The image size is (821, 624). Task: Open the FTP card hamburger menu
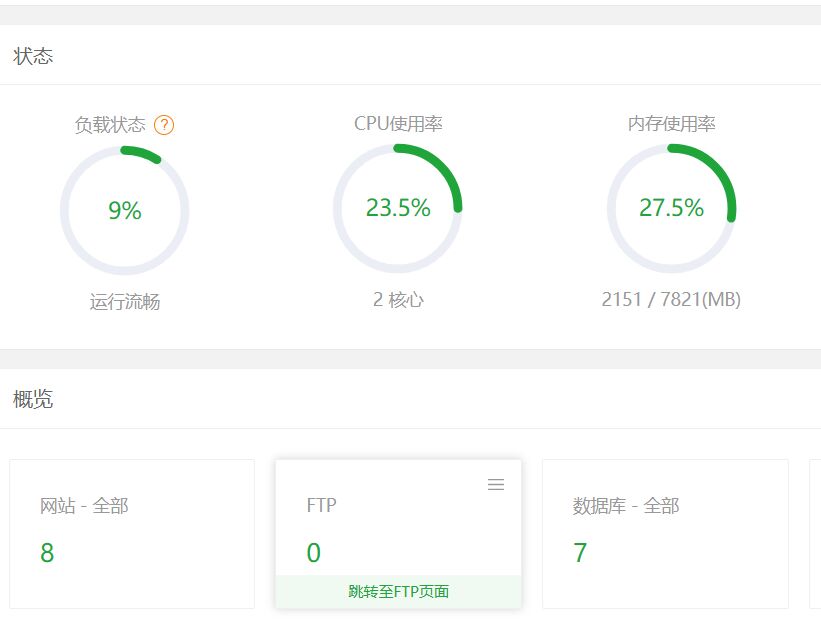tap(496, 484)
